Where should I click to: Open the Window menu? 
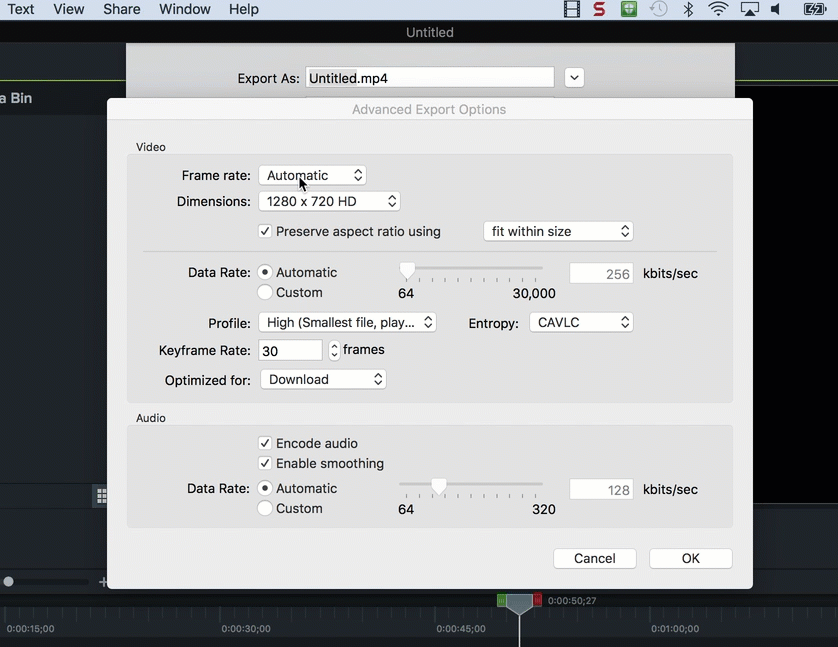click(184, 9)
